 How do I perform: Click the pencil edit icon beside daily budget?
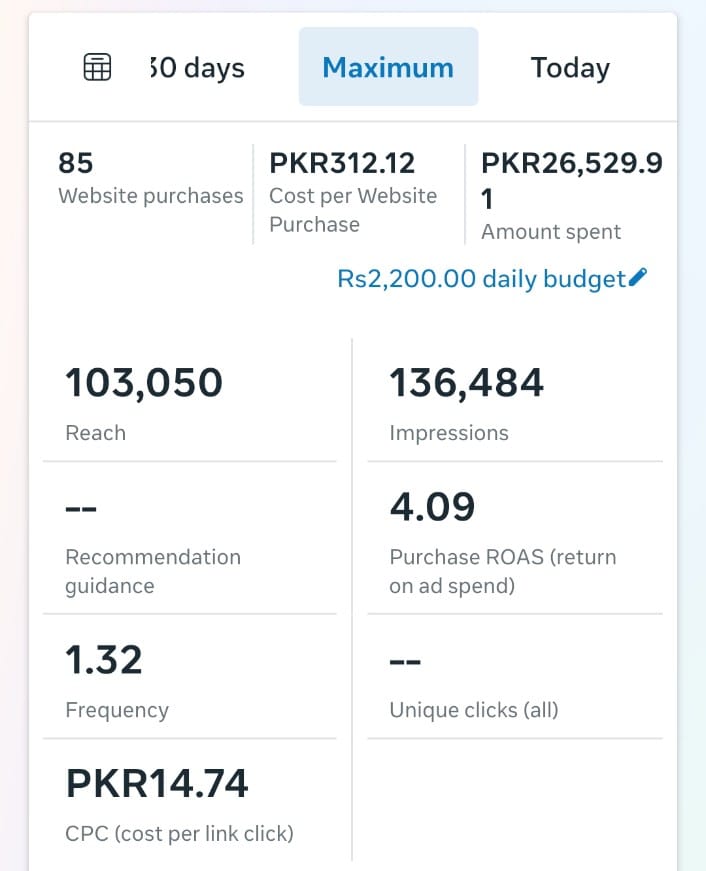tap(638, 278)
